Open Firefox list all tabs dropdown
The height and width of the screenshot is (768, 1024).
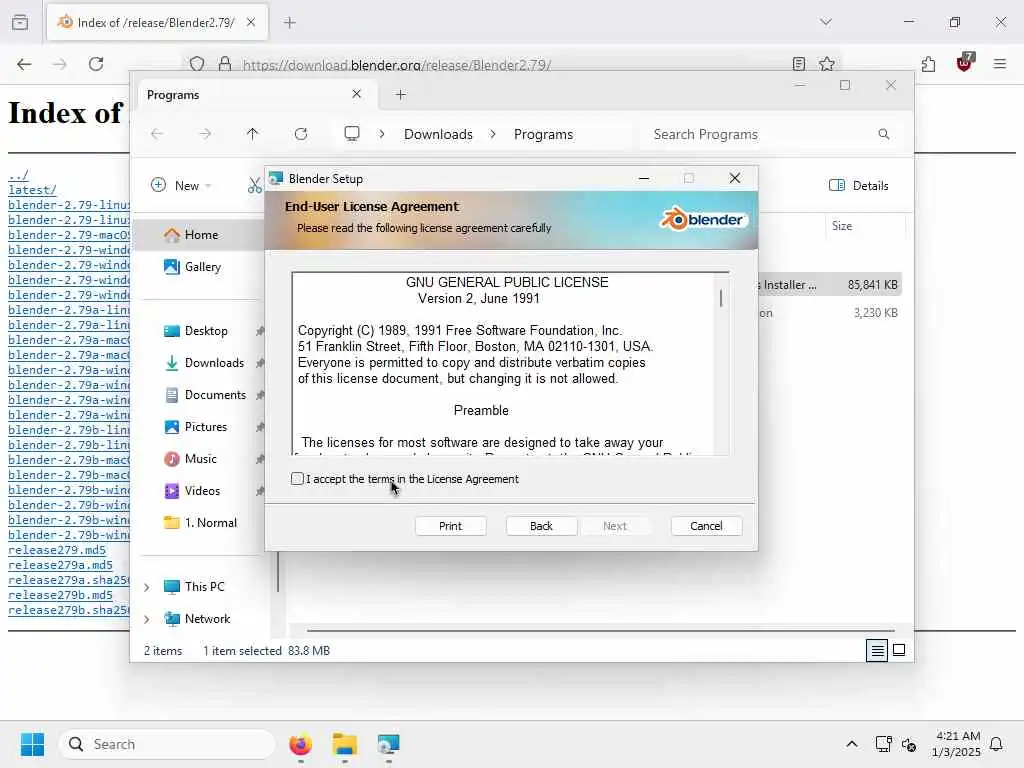pos(826,22)
